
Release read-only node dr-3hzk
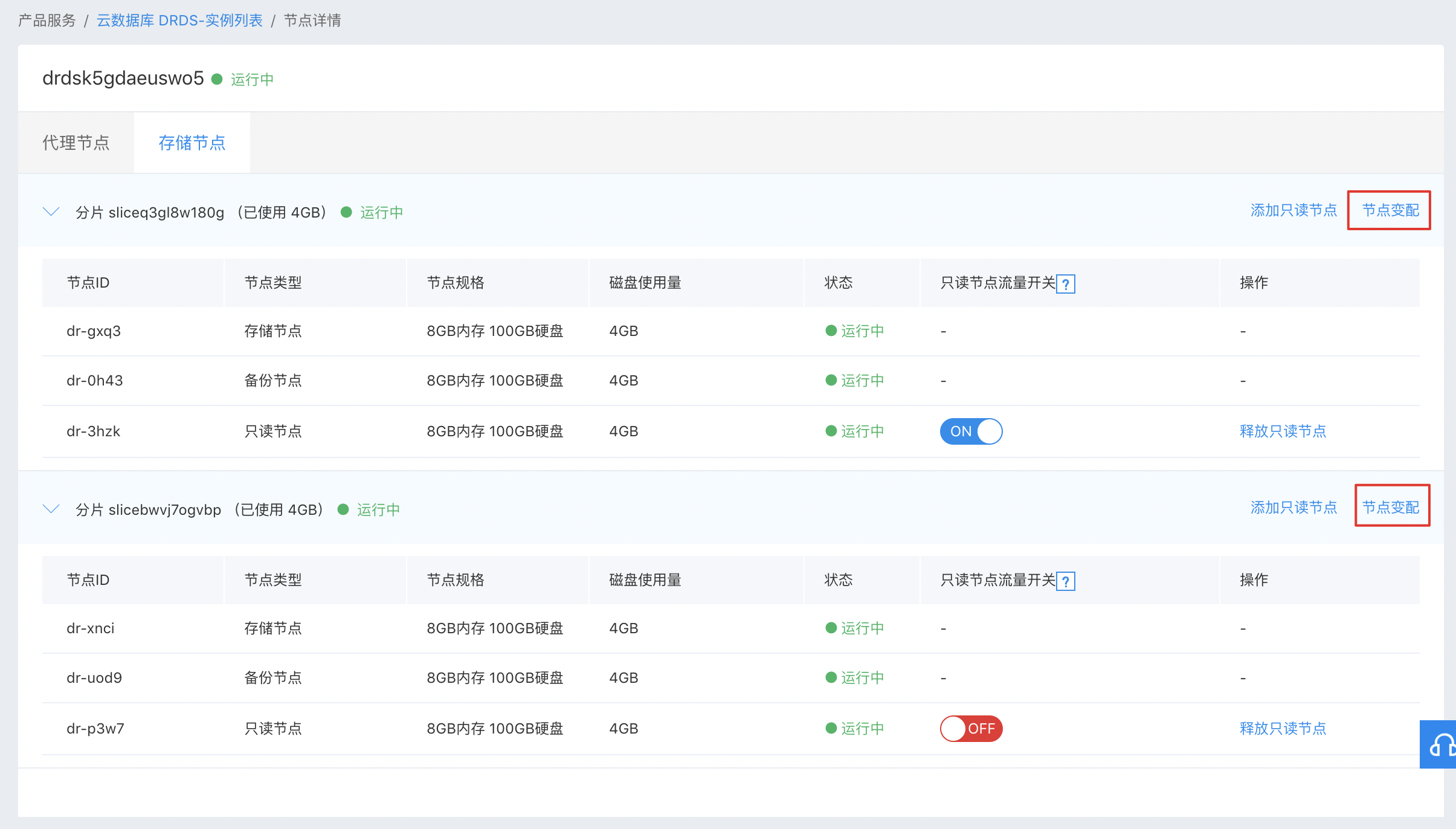(1283, 431)
